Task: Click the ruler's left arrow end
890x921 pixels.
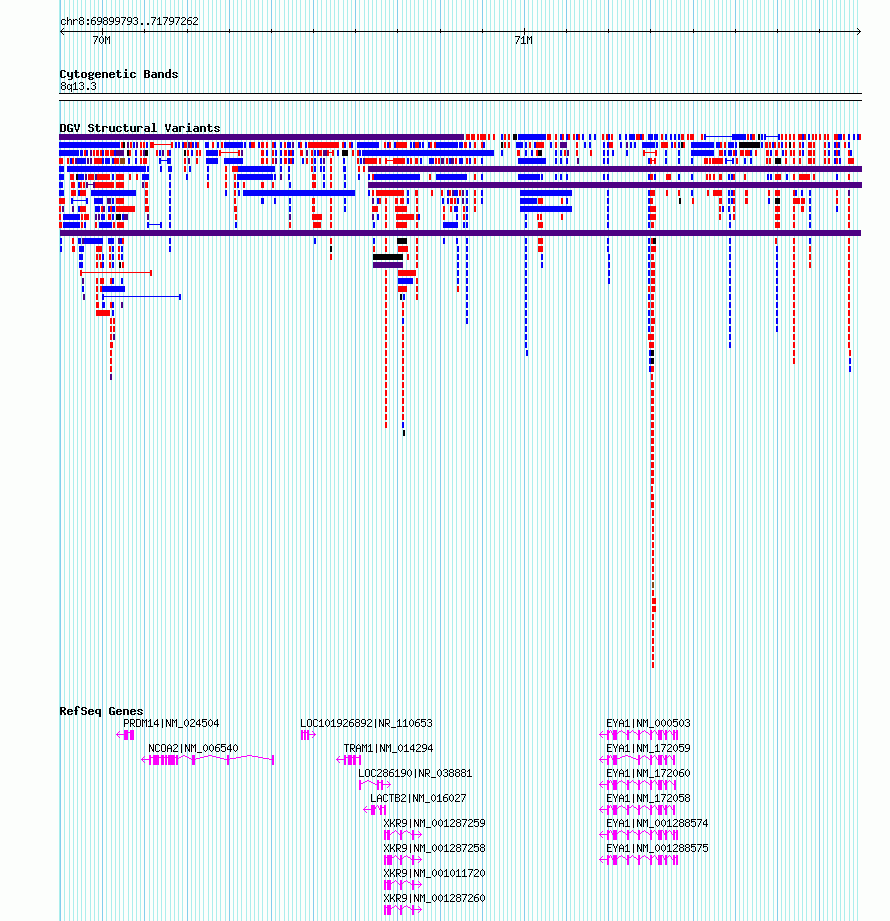Action: coord(62,32)
